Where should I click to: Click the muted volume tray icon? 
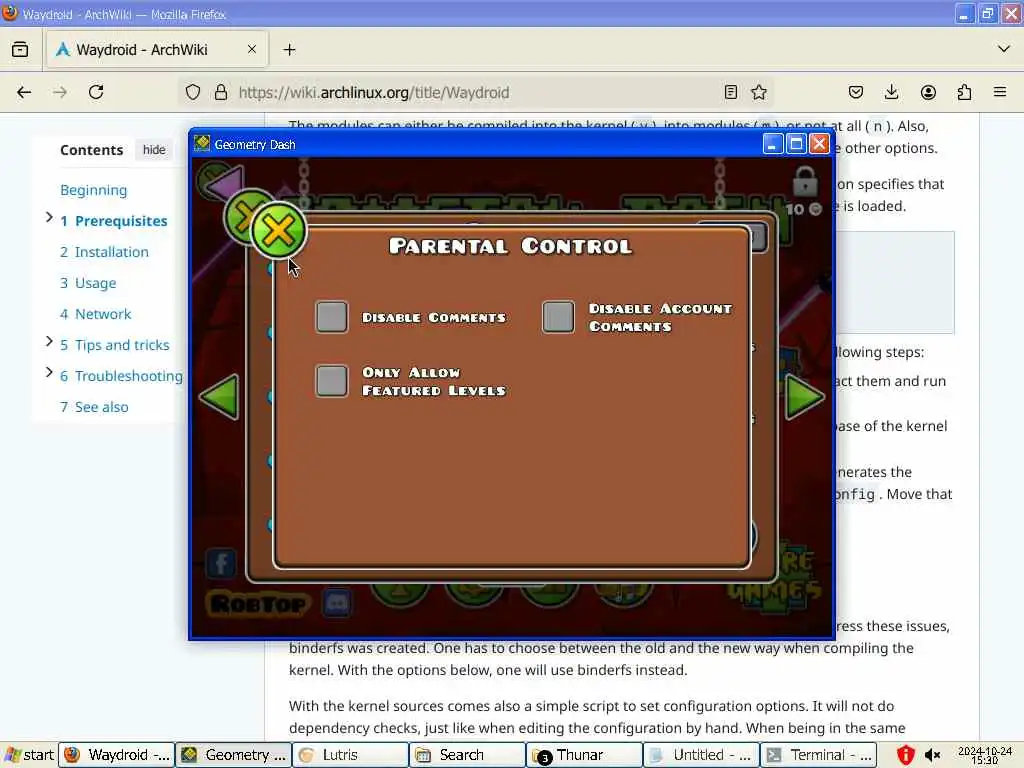point(933,755)
